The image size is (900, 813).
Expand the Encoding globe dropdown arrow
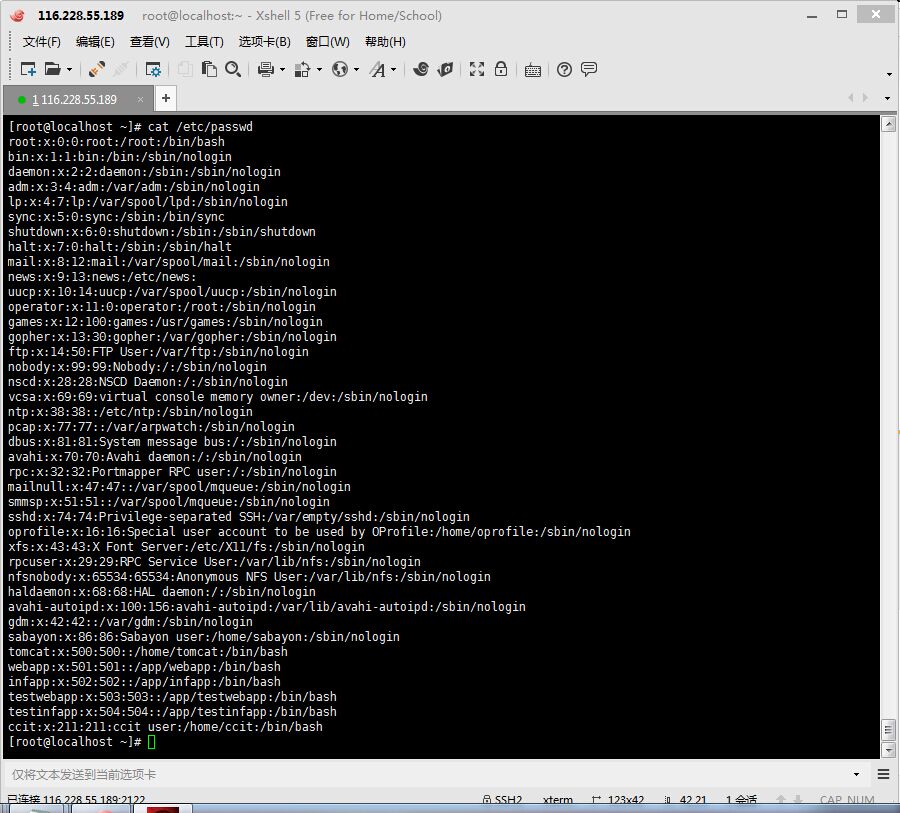356,70
